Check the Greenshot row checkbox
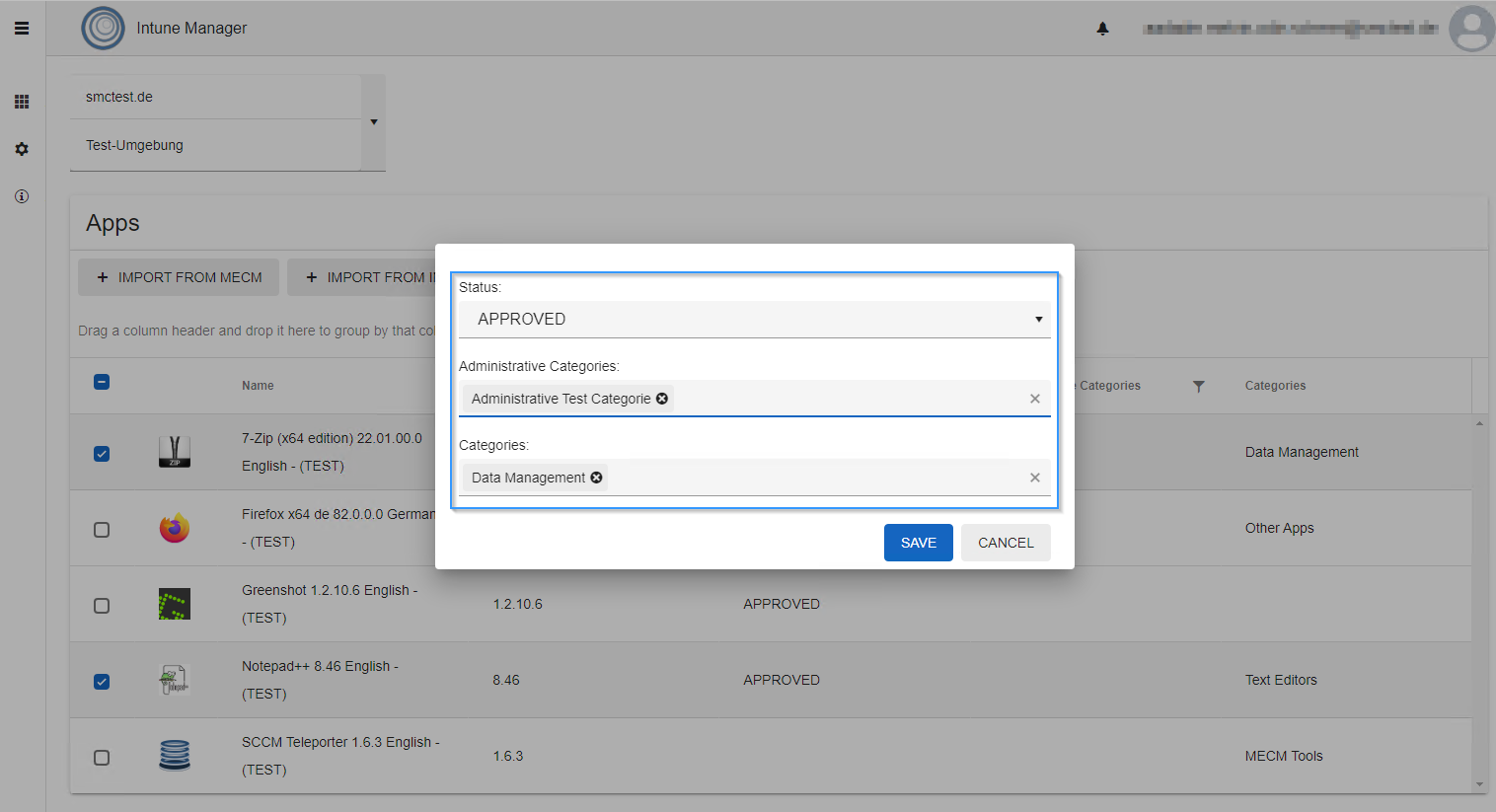This screenshot has height=812, width=1496. tap(102, 606)
